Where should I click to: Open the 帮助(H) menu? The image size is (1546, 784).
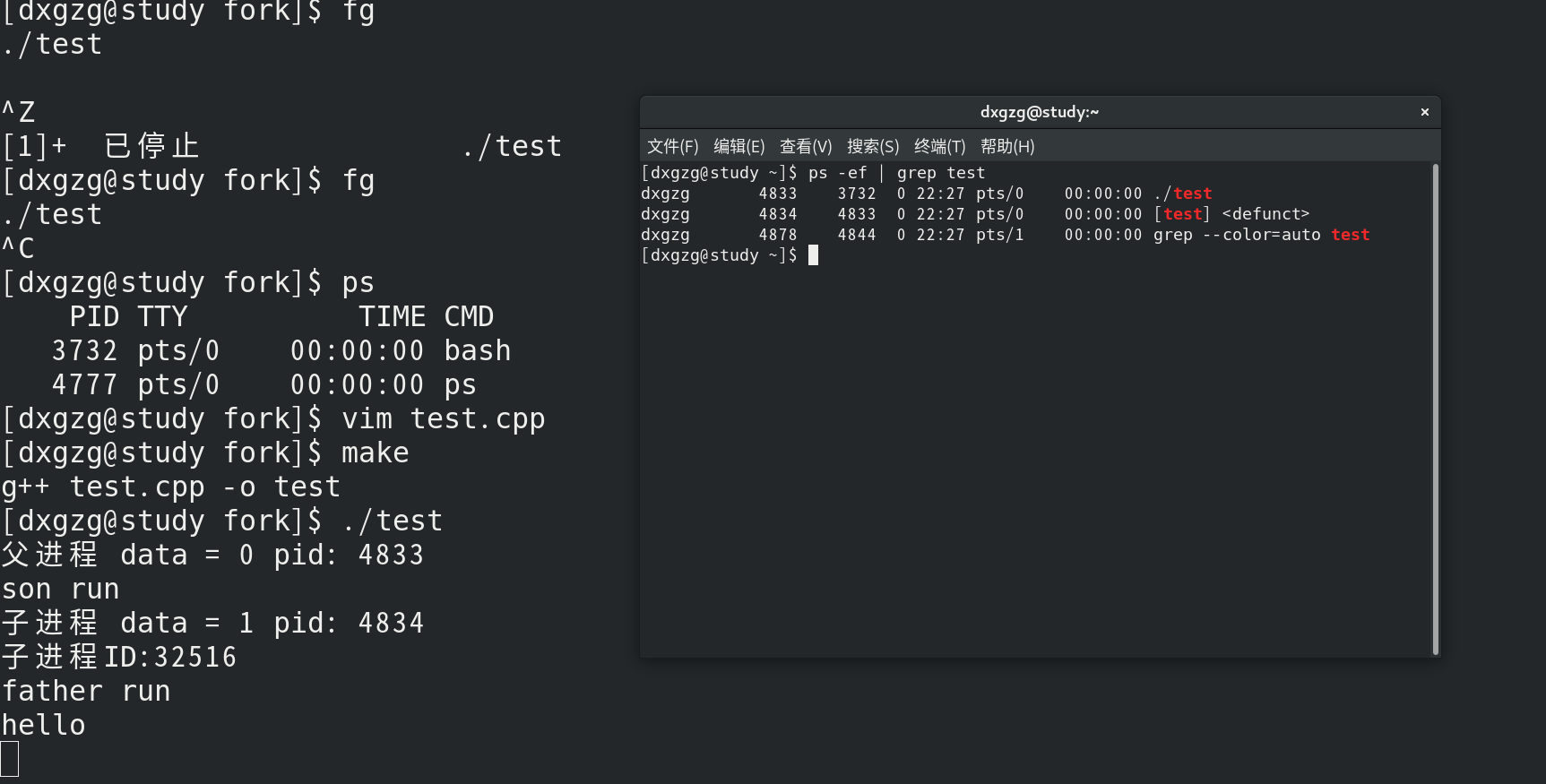click(1006, 146)
